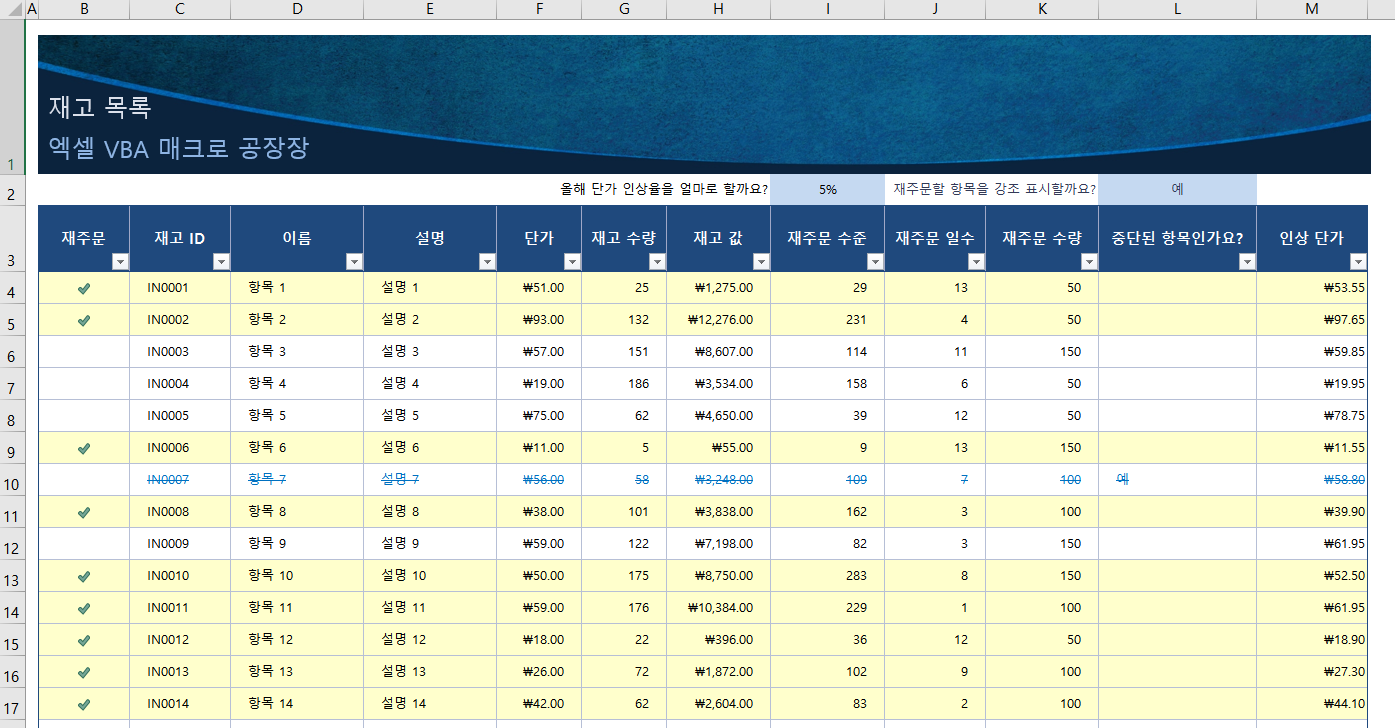Image resolution: width=1395 pixels, height=728 pixels.
Task: Click reorder checkmark in IN0011 row
Action: pos(84,608)
